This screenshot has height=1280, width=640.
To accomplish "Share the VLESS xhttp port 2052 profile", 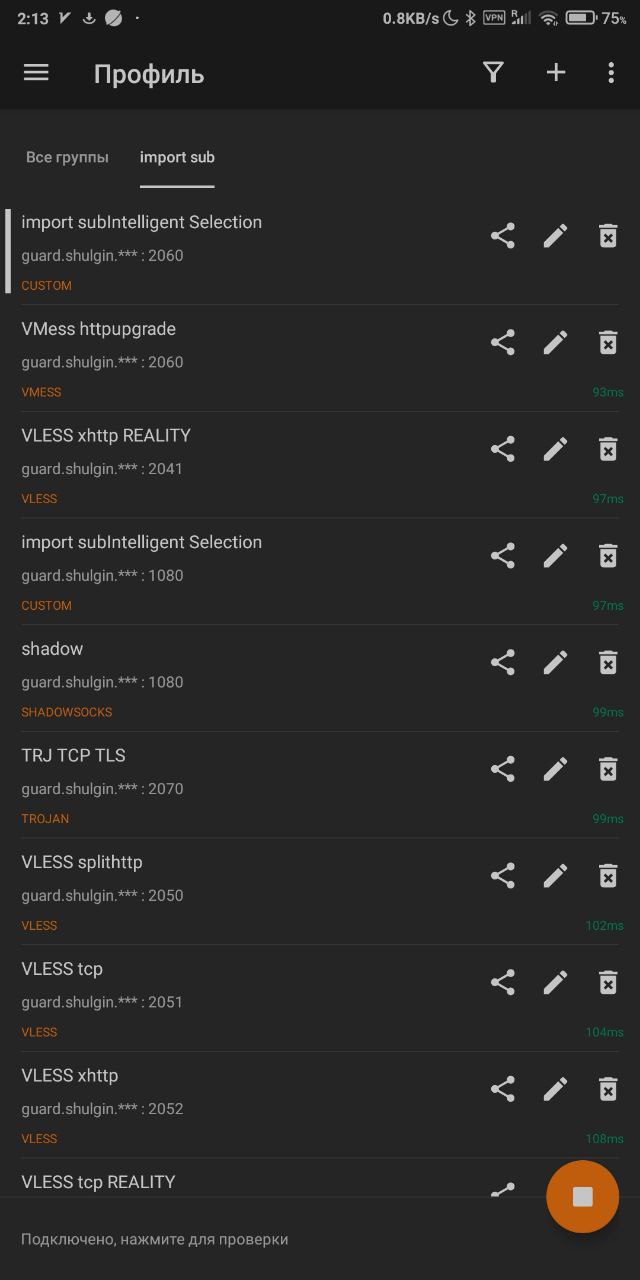I will click(x=503, y=1089).
